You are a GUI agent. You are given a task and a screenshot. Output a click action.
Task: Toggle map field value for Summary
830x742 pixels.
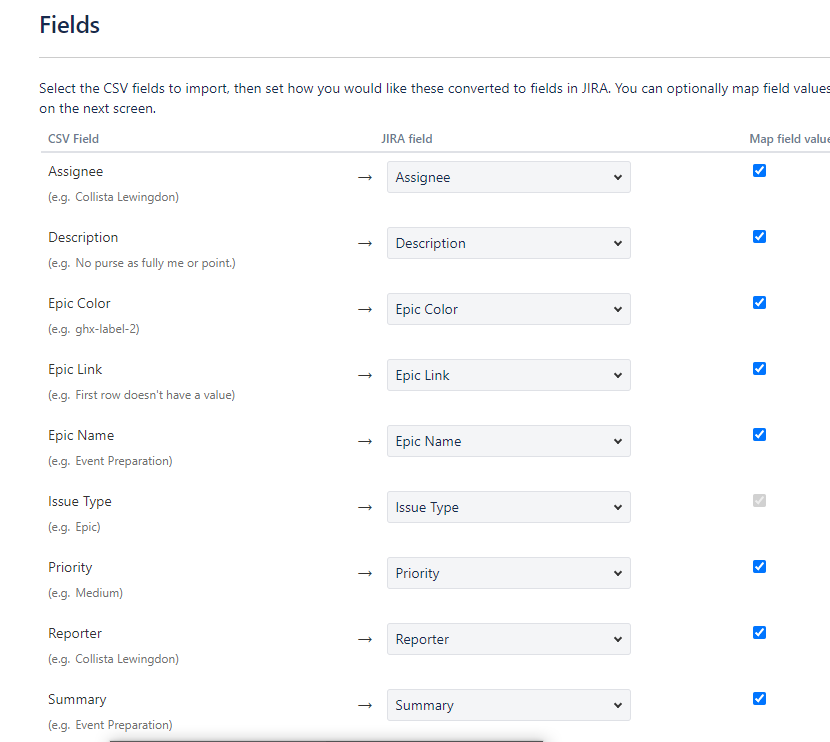(x=759, y=699)
